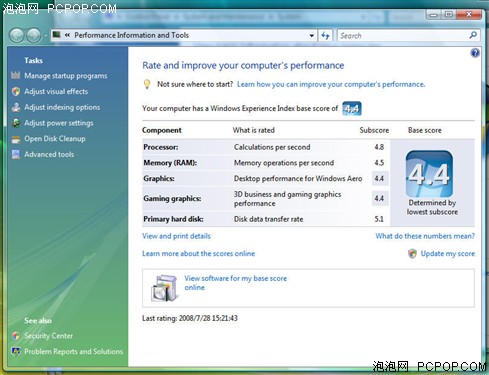
Task: Expand the recent pages arrow beside Forward
Action: click(x=45, y=36)
